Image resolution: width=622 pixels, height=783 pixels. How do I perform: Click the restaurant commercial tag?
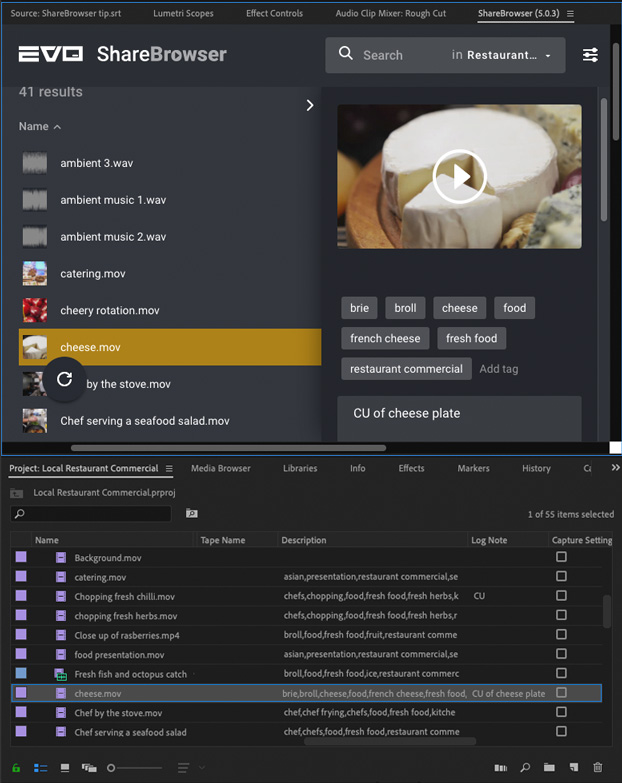406,369
